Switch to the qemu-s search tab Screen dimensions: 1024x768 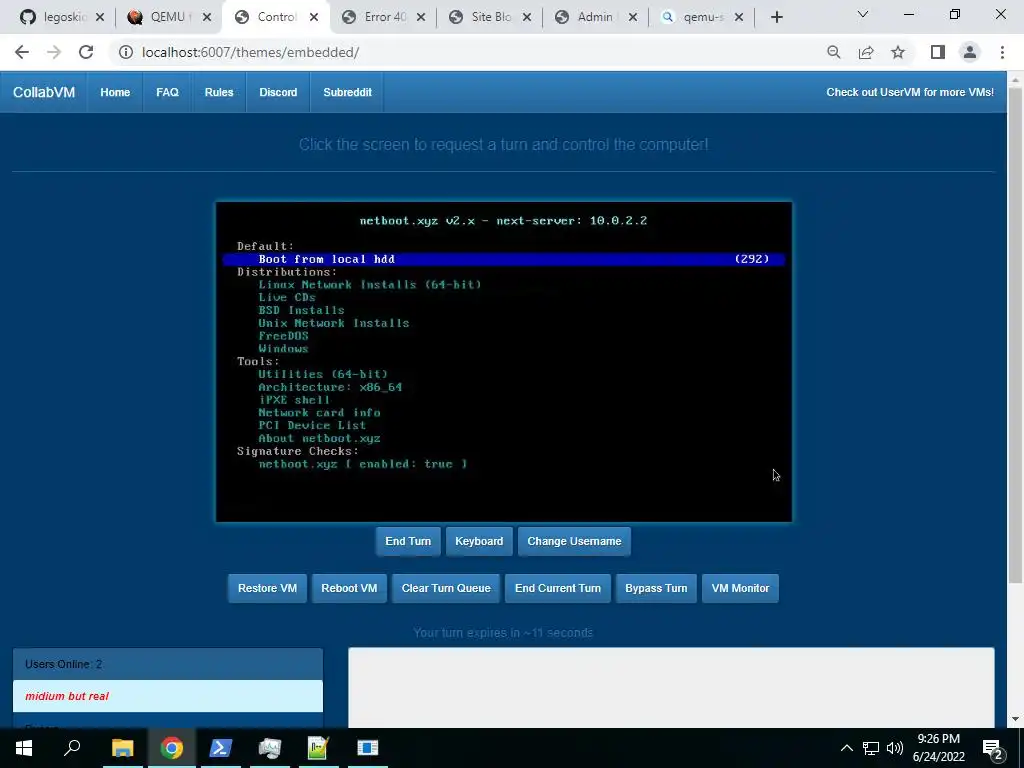click(x=699, y=17)
